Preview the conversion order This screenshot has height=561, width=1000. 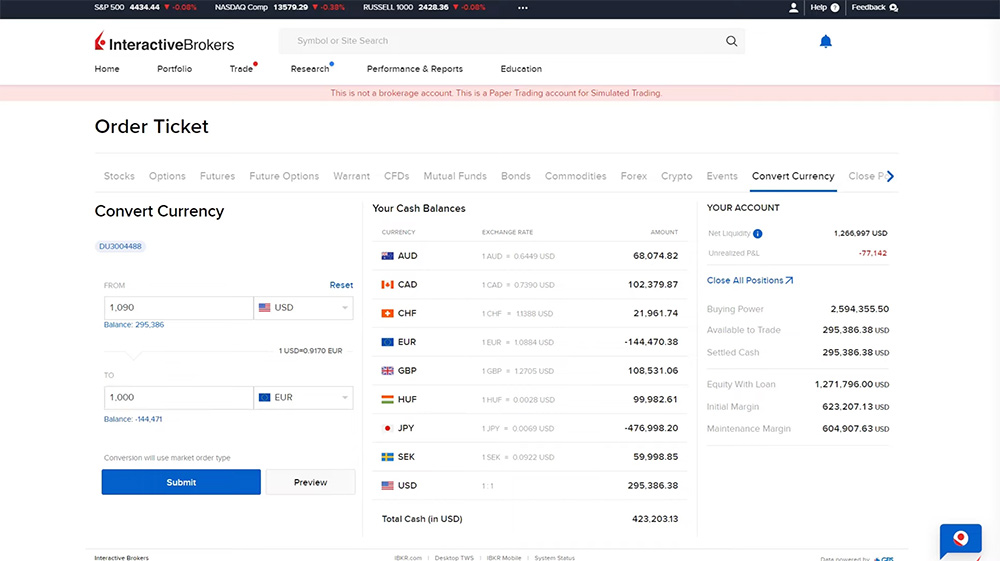[x=311, y=482]
